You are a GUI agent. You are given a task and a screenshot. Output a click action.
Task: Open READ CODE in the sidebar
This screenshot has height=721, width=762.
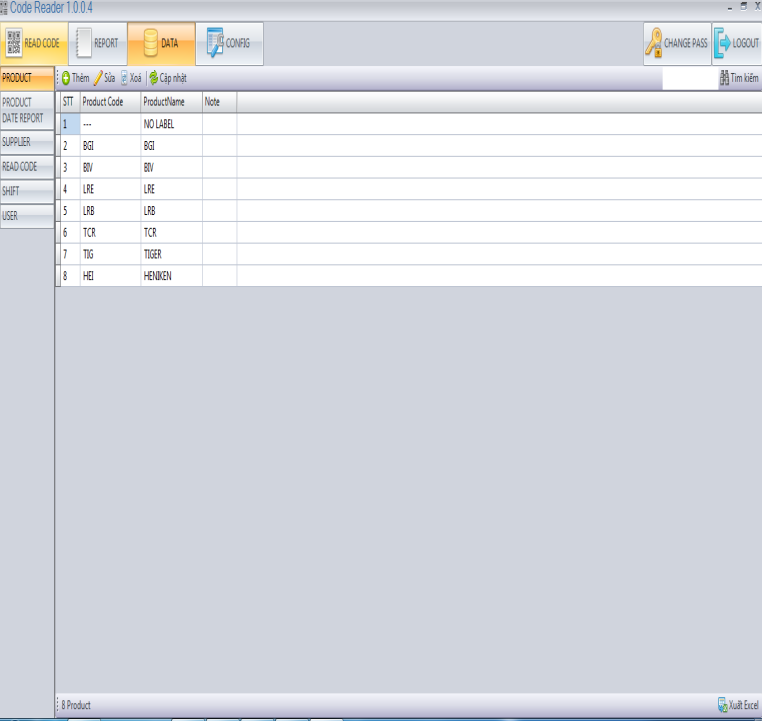27,167
